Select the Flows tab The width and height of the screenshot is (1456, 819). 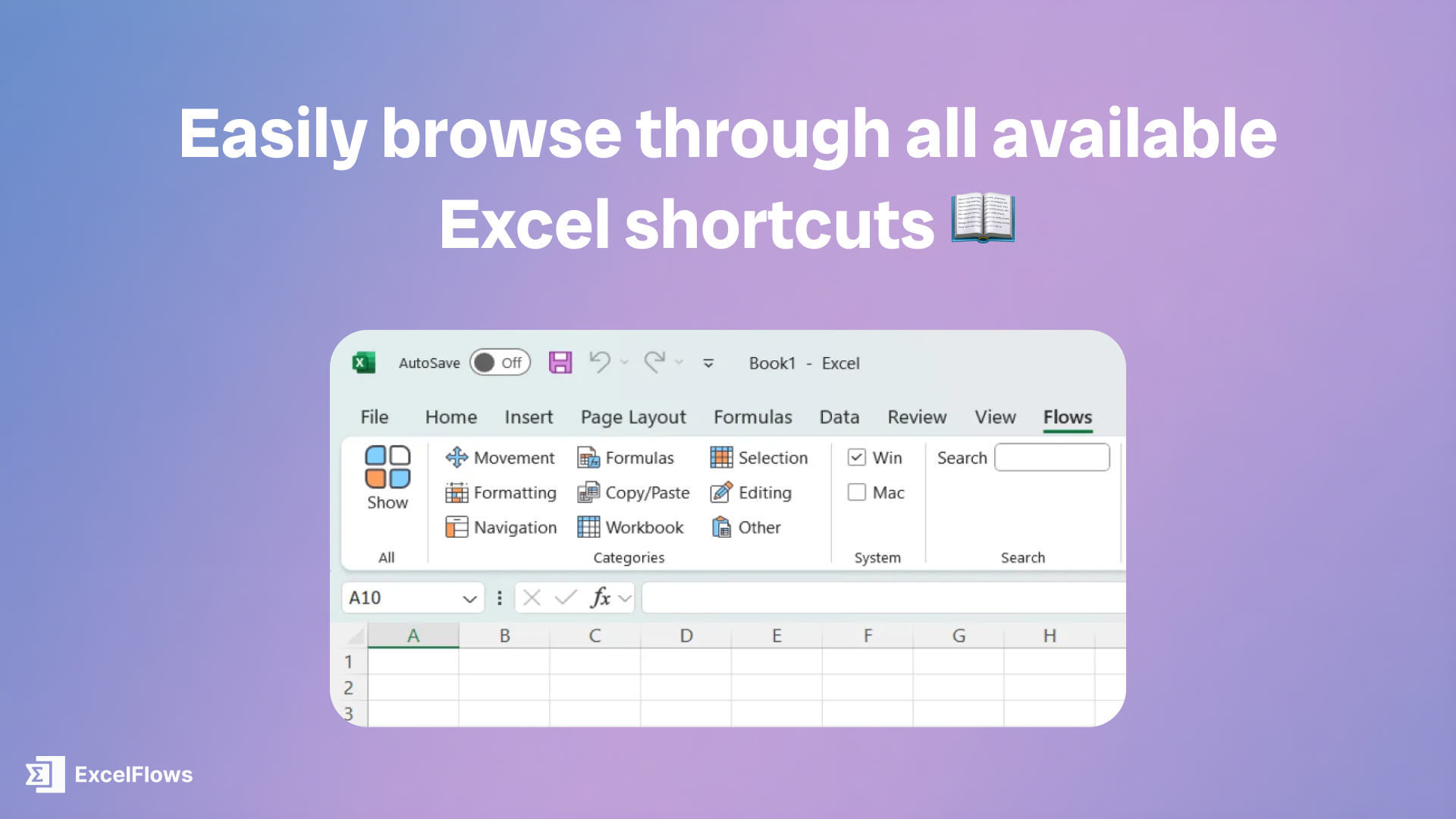pyautogui.click(x=1068, y=417)
